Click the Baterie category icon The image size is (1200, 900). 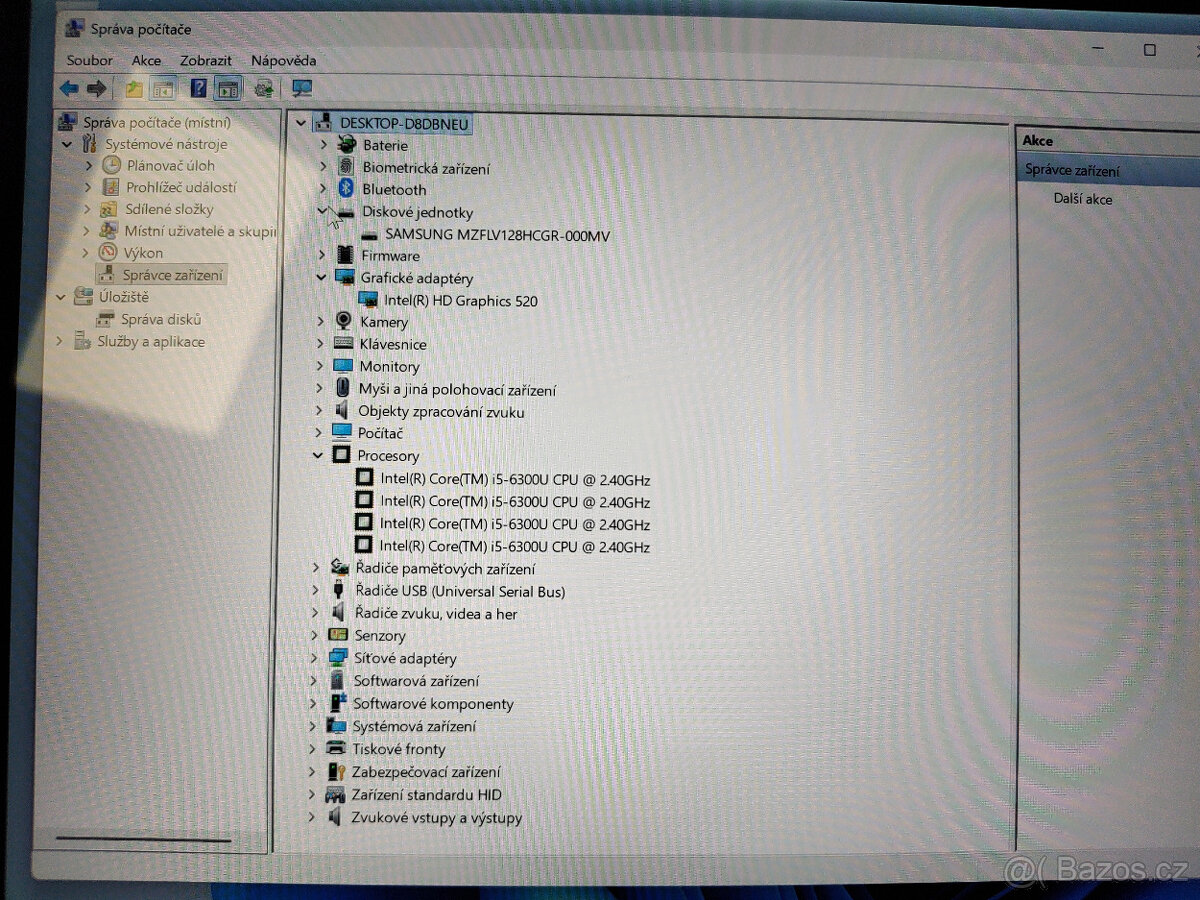click(346, 145)
